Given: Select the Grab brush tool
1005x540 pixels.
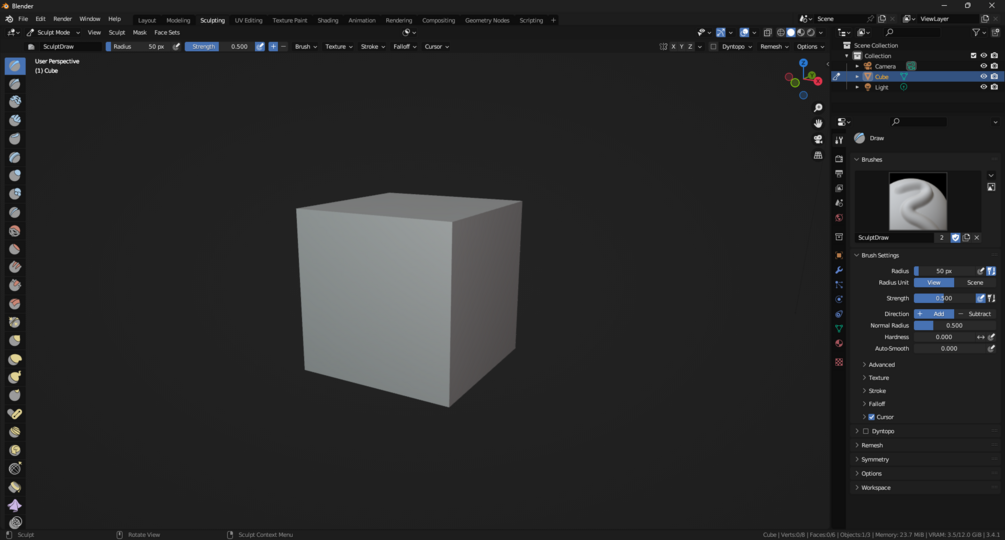Looking at the screenshot, I should 15,341.
